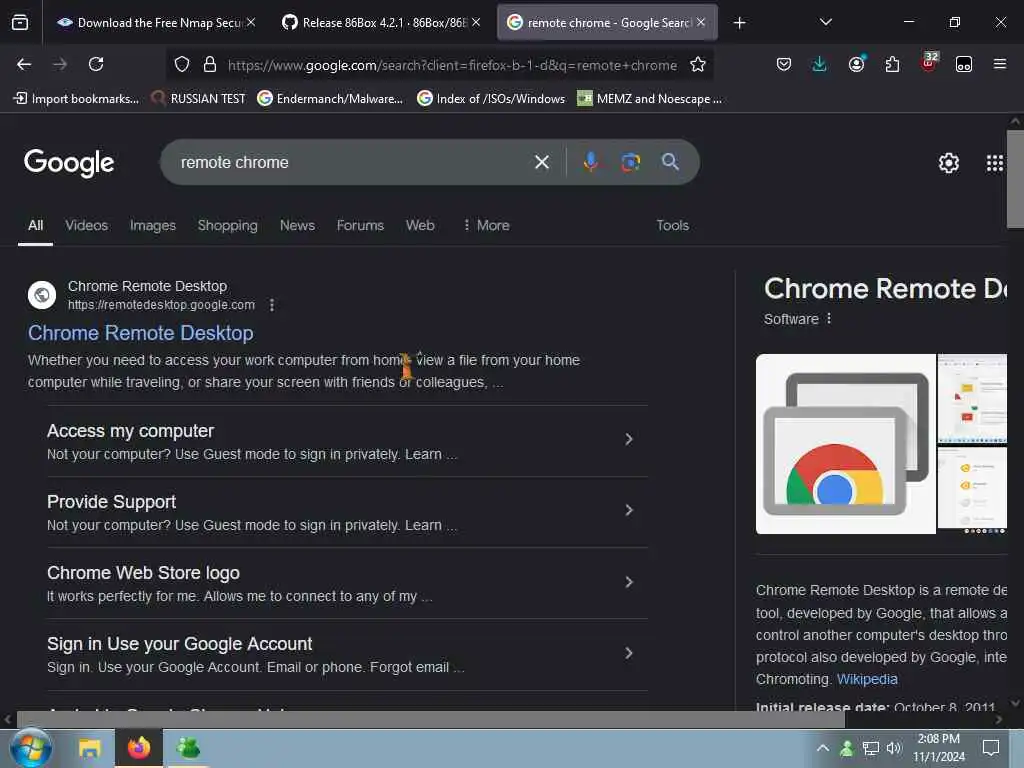This screenshot has height=768, width=1024.
Task: Open the notification action center
Action: pyautogui.click(x=991, y=748)
